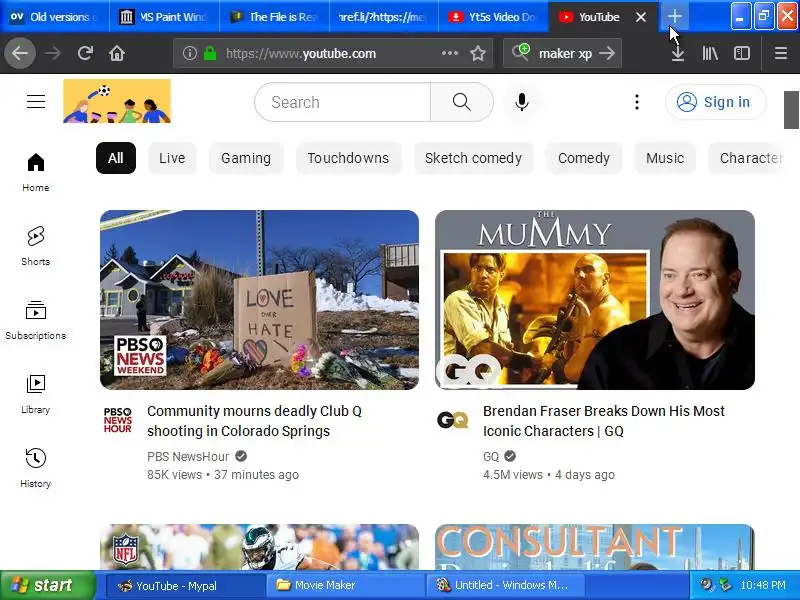
Task: Click the PBS NewsHour channel avatar
Action: (x=118, y=420)
